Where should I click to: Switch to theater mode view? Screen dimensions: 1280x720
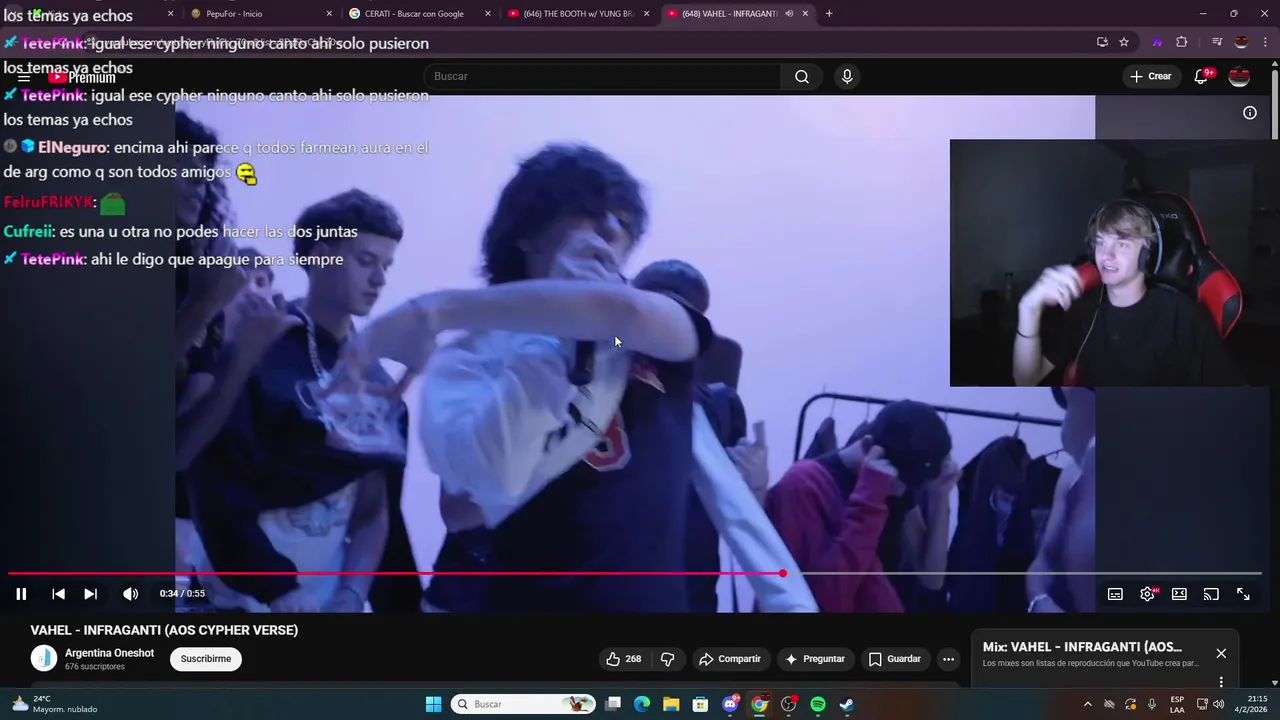(1179, 594)
